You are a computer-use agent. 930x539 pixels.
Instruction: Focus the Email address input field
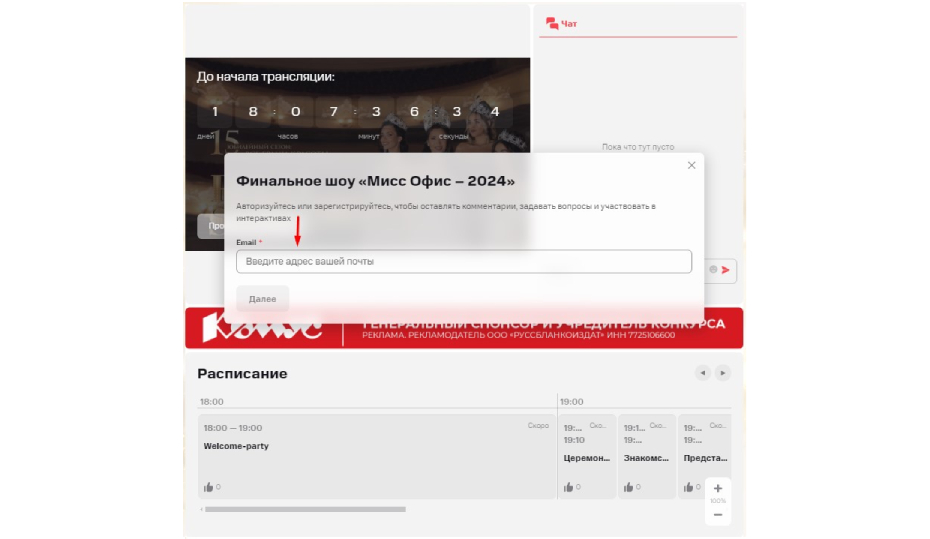(x=464, y=261)
